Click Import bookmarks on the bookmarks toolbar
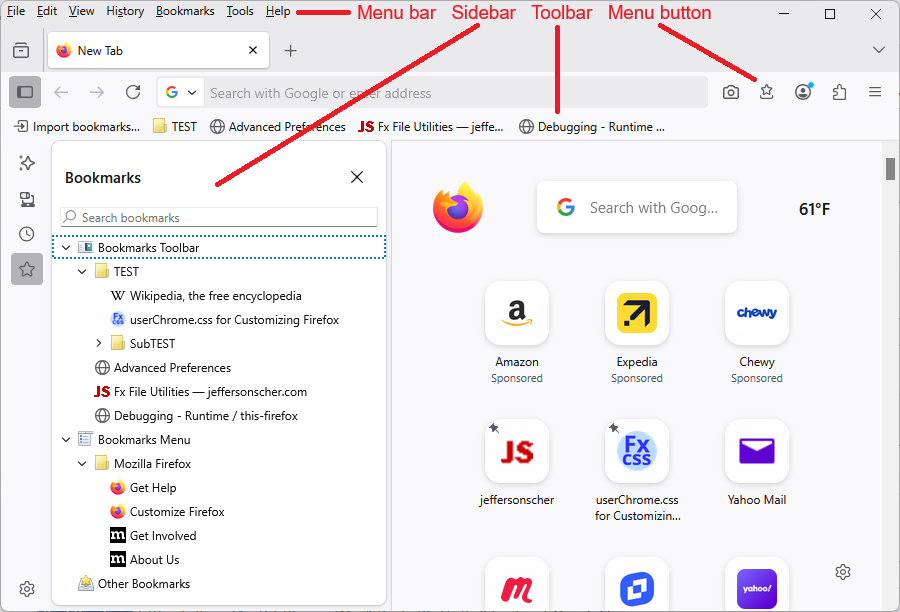This screenshot has height=612, width=900. pos(77,127)
